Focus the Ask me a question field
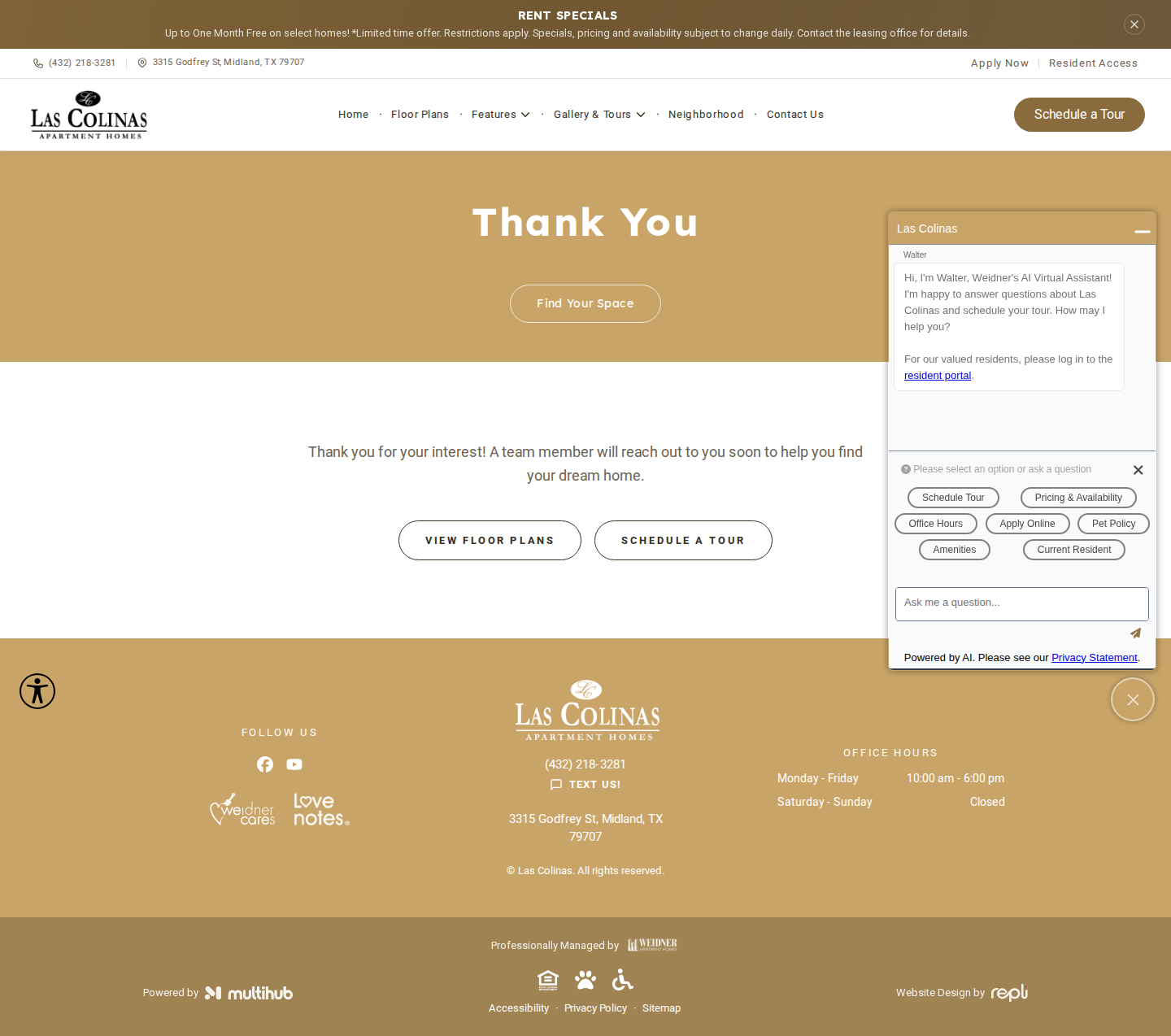The image size is (1171, 1036). click(1022, 604)
